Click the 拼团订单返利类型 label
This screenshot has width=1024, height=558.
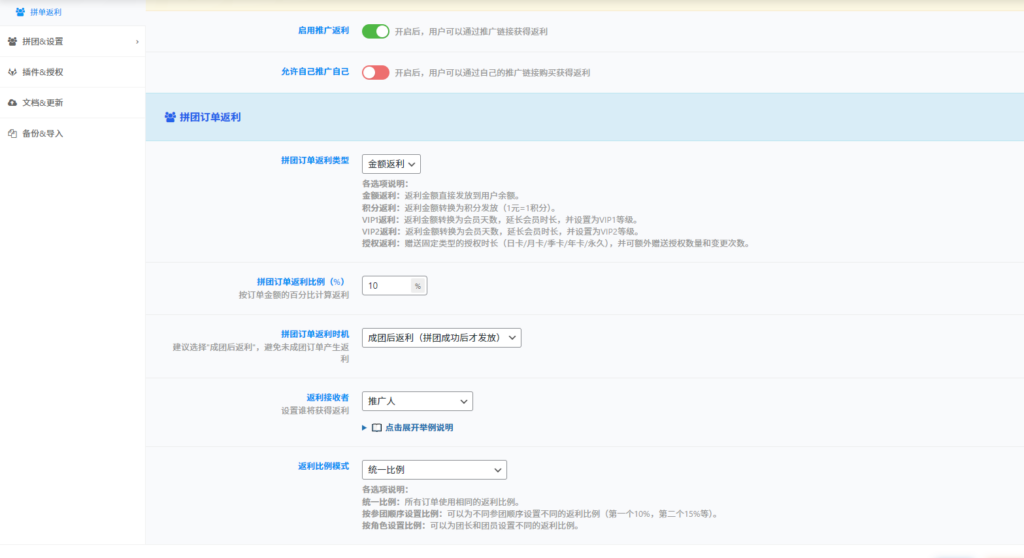pos(315,160)
